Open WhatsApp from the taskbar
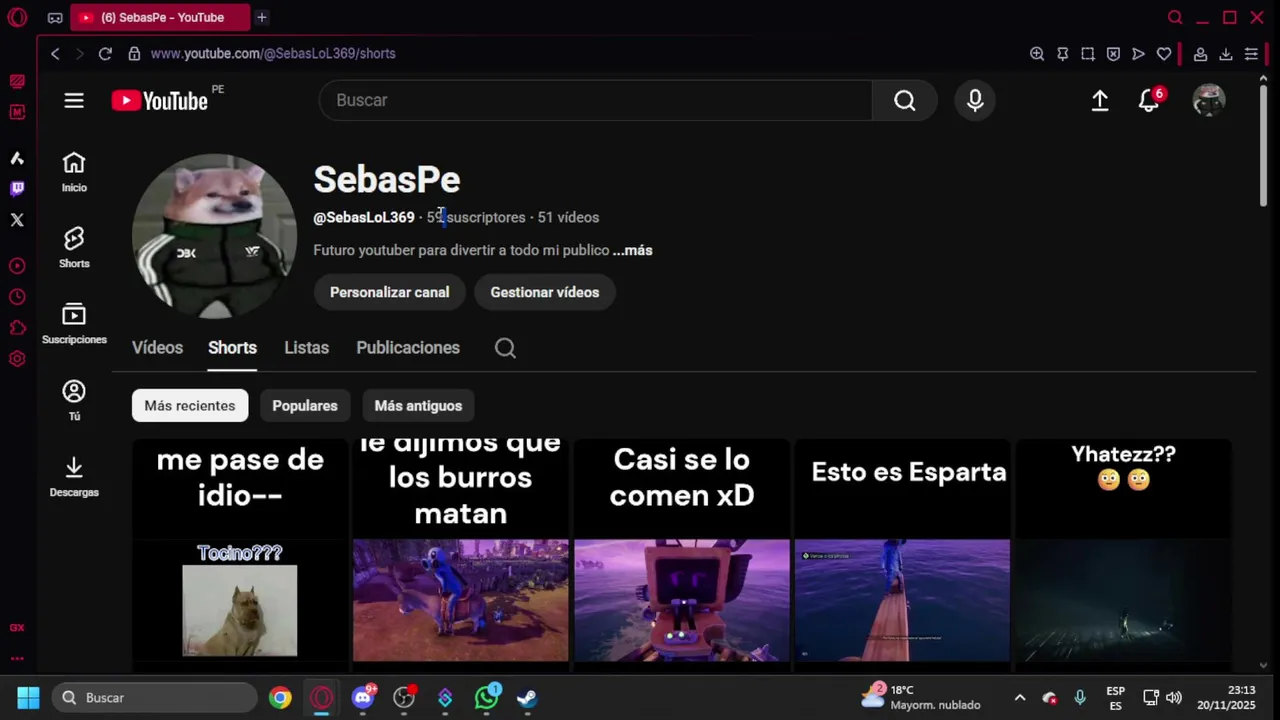The height and width of the screenshot is (720, 1280). click(486, 698)
